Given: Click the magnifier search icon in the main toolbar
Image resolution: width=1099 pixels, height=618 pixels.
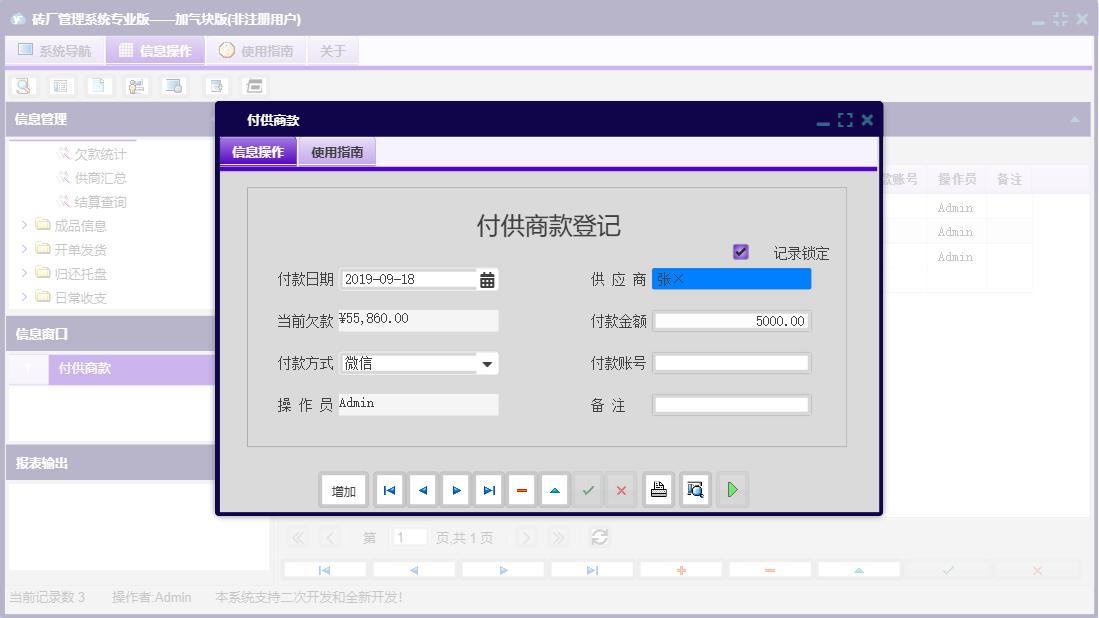Looking at the screenshot, I should coord(22,86).
